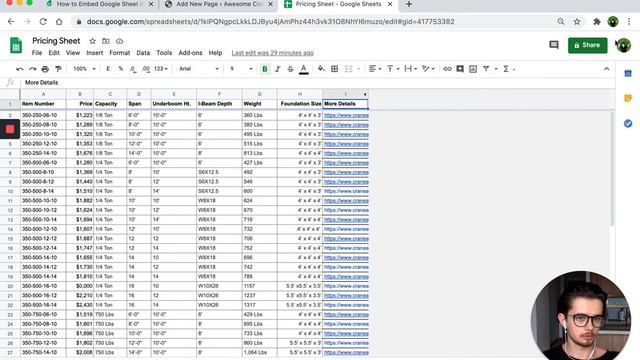This screenshot has width=640, height=360.
Task: Open the Data menu
Action: click(143, 53)
